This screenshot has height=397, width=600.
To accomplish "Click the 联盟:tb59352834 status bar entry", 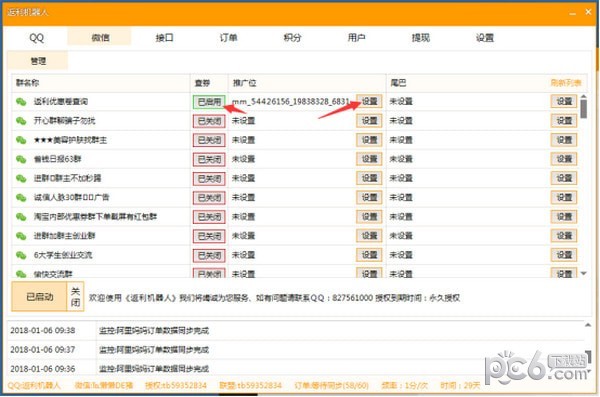I will 250,386.
